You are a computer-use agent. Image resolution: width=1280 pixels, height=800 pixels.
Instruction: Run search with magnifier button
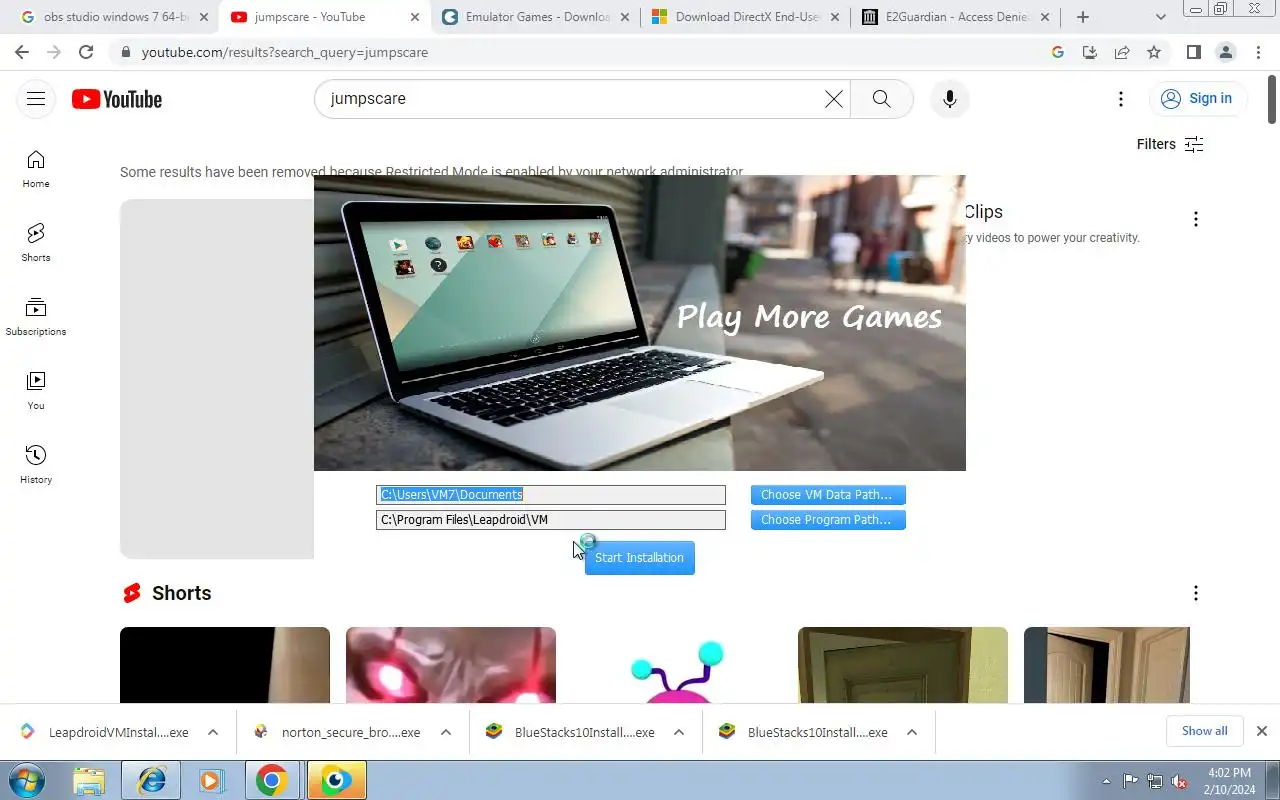(881, 99)
